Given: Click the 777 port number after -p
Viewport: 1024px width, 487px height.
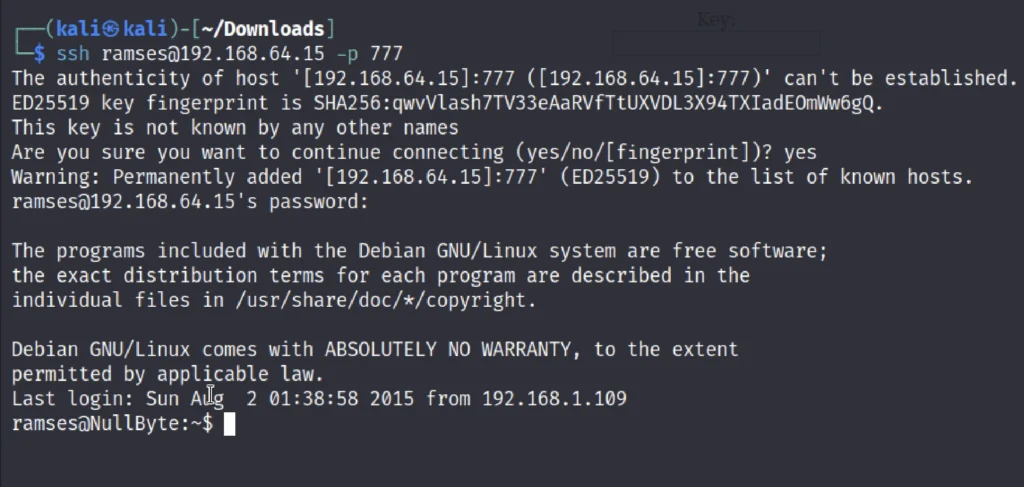Looking at the screenshot, I should click(x=387, y=54).
